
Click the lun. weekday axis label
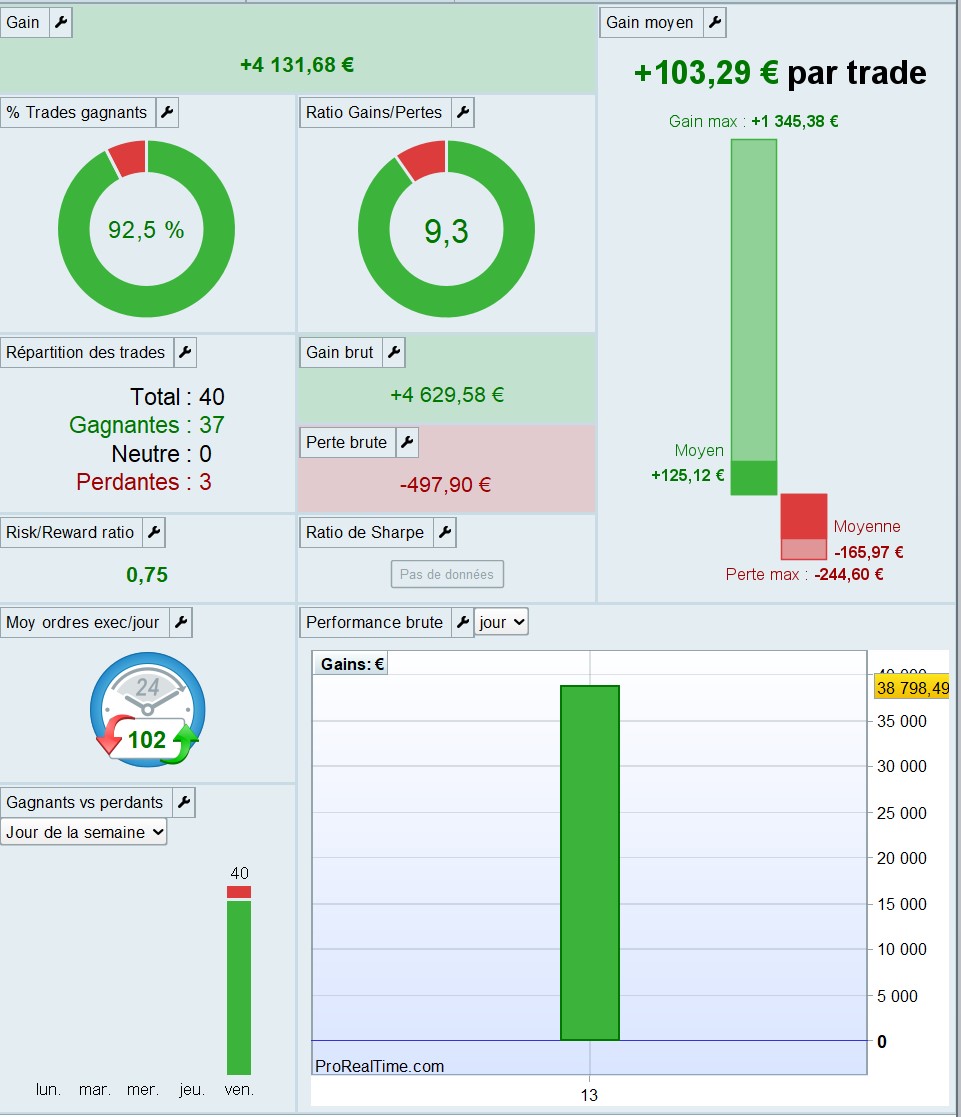point(48,1090)
